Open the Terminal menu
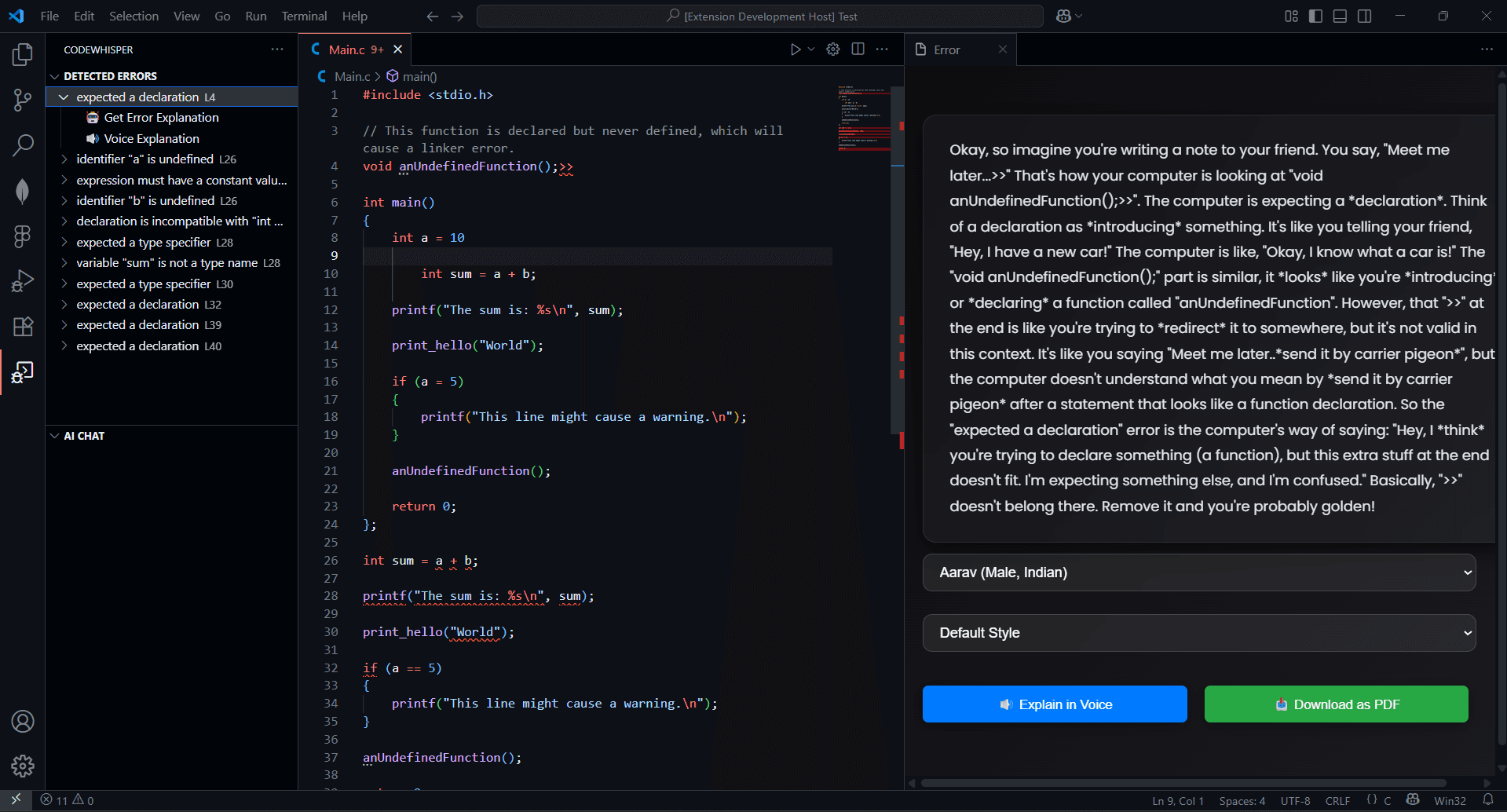 click(x=303, y=16)
